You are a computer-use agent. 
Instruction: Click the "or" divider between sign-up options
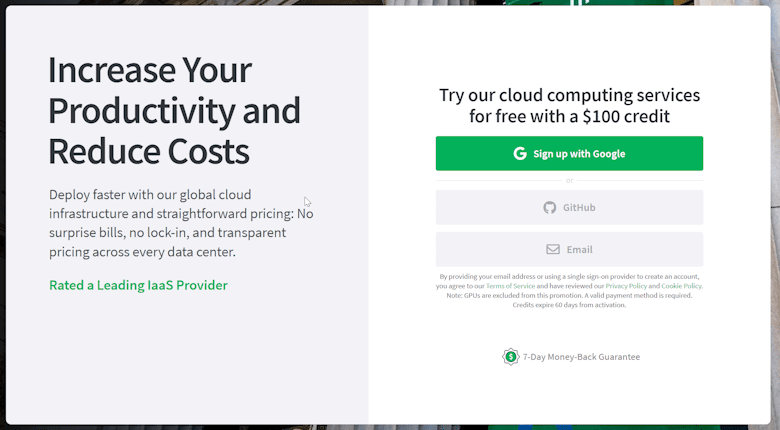pyautogui.click(x=570, y=180)
